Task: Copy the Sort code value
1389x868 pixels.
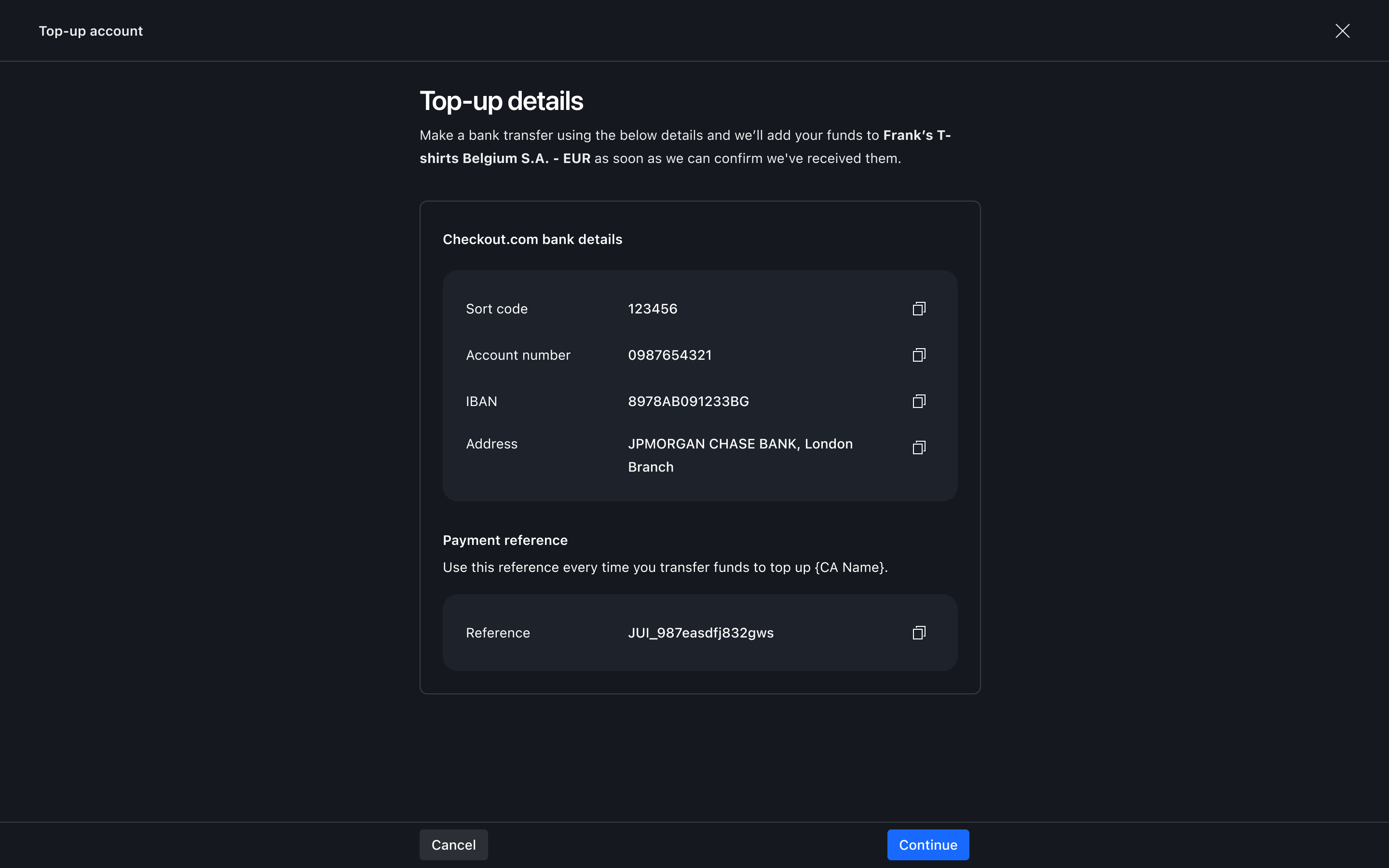Action: 919,309
